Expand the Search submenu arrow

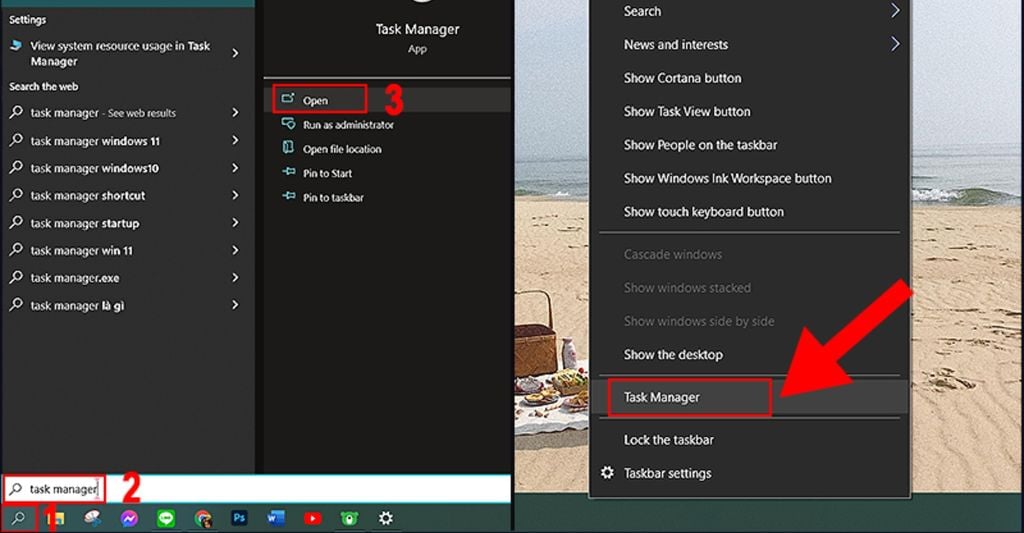(894, 11)
